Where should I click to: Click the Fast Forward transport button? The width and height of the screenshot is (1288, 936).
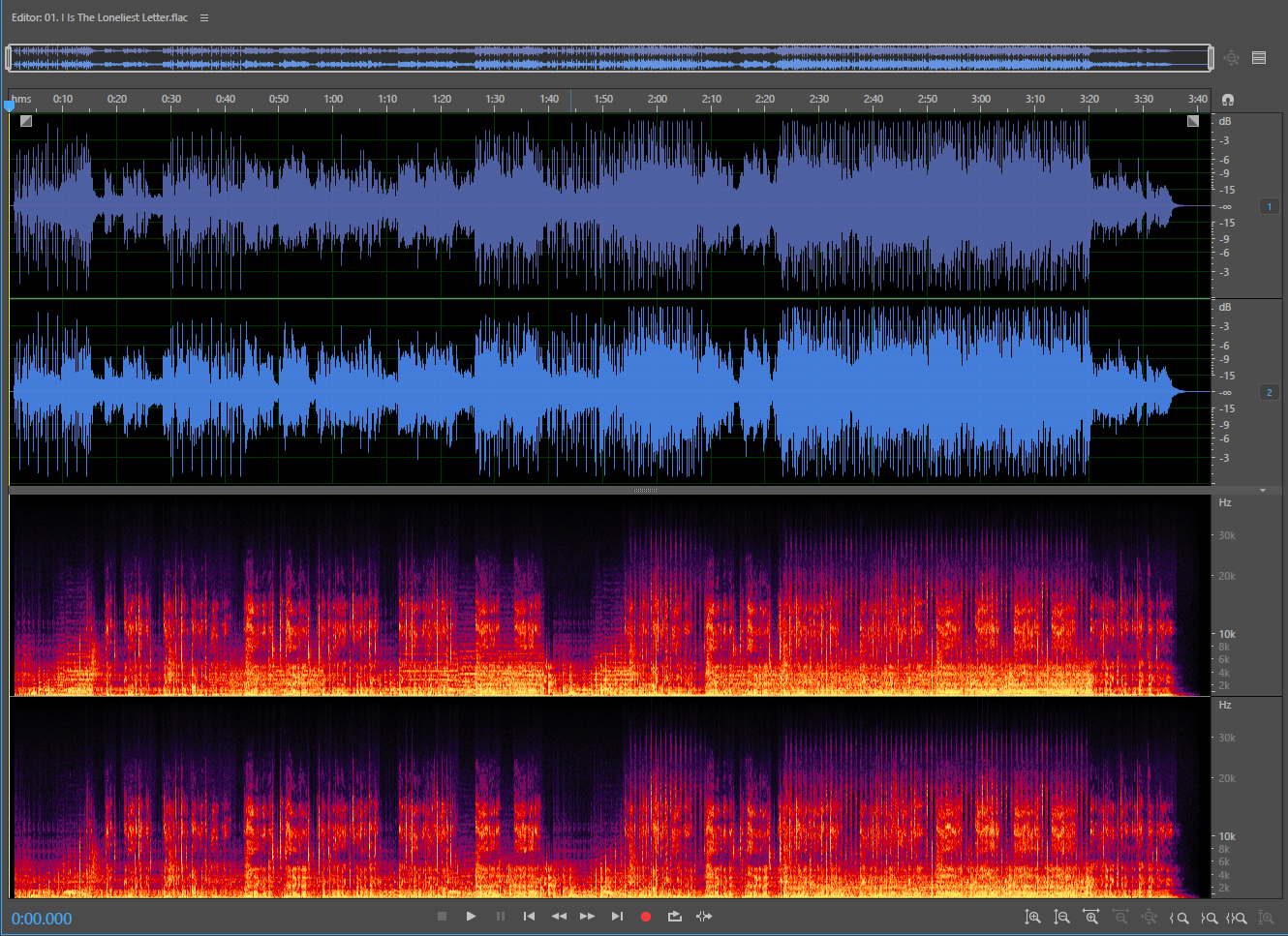click(x=587, y=916)
